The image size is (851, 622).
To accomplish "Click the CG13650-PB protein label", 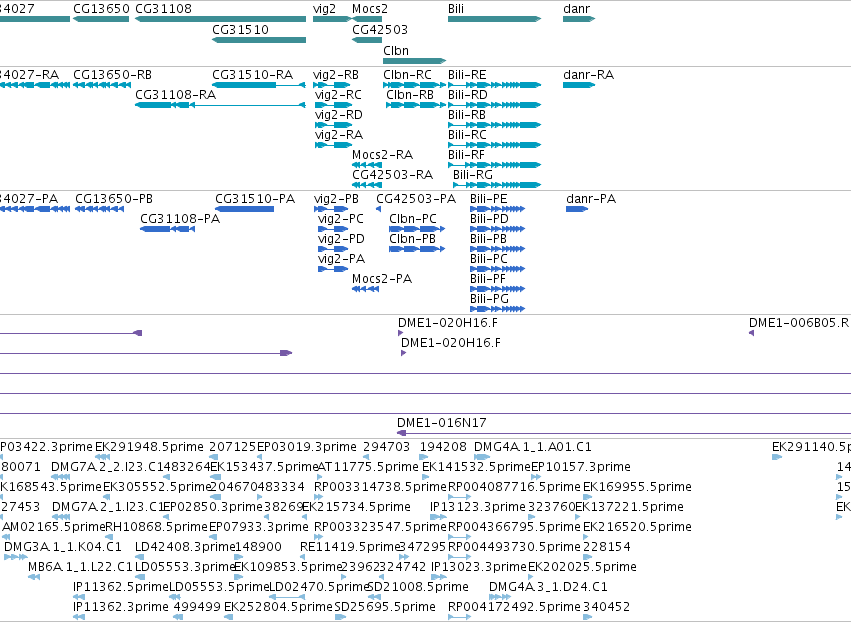I will pos(114,199).
